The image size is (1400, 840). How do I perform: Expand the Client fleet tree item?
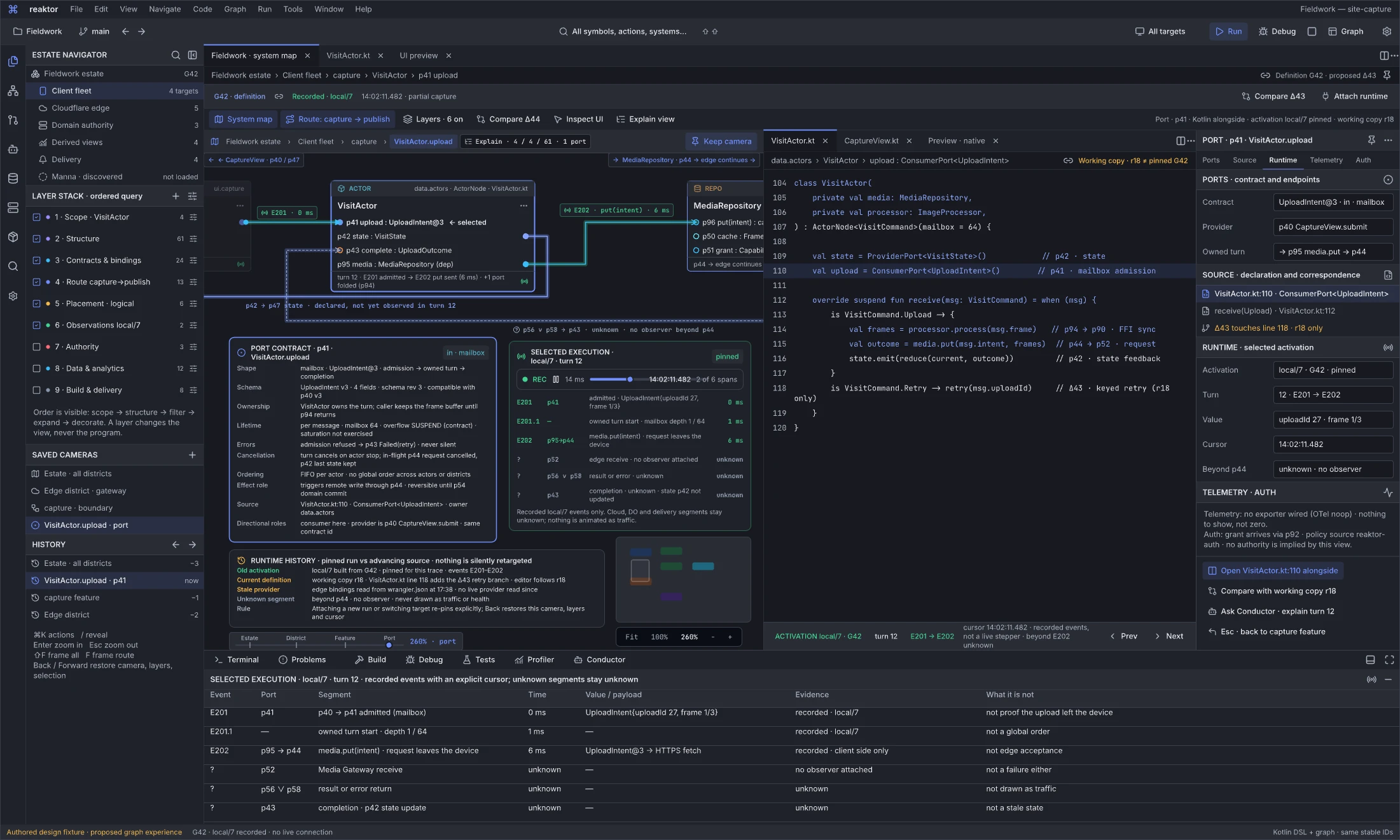pos(114,91)
